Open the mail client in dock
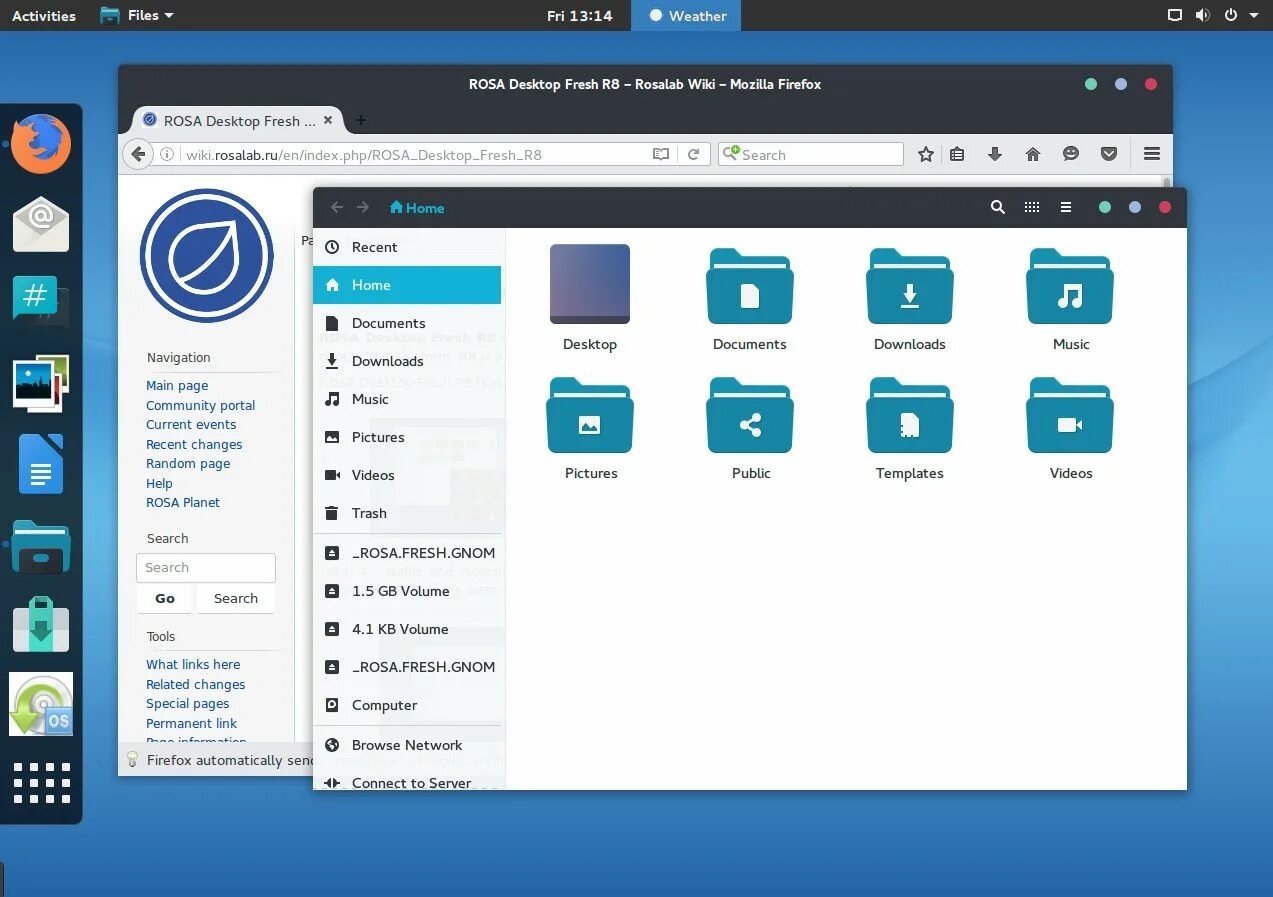The height and width of the screenshot is (897, 1273). (41, 224)
